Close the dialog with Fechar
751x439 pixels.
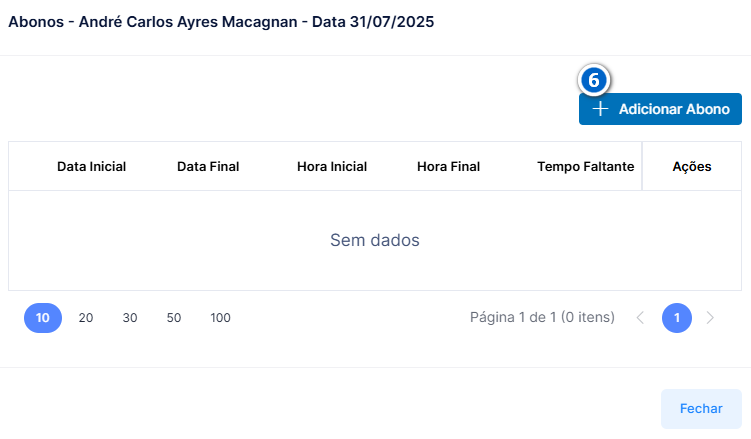coord(701,408)
